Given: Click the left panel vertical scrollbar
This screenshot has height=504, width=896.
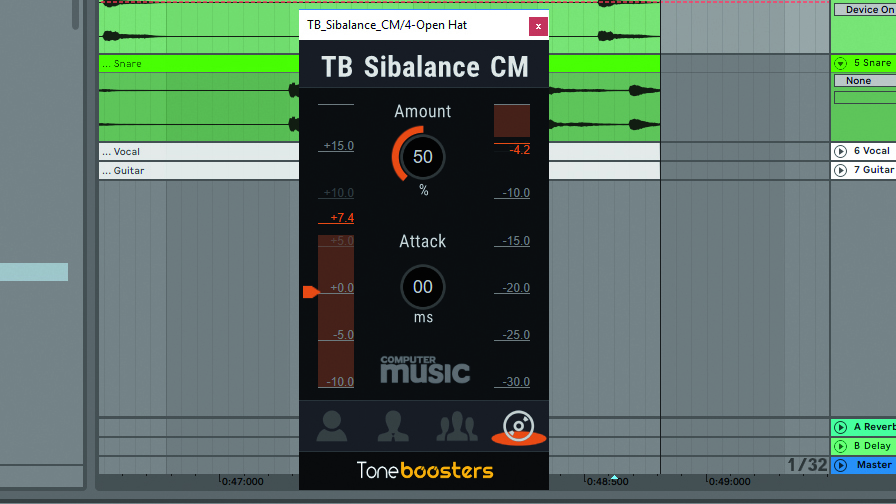Looking at the screenshot, I should pos(75,15).
